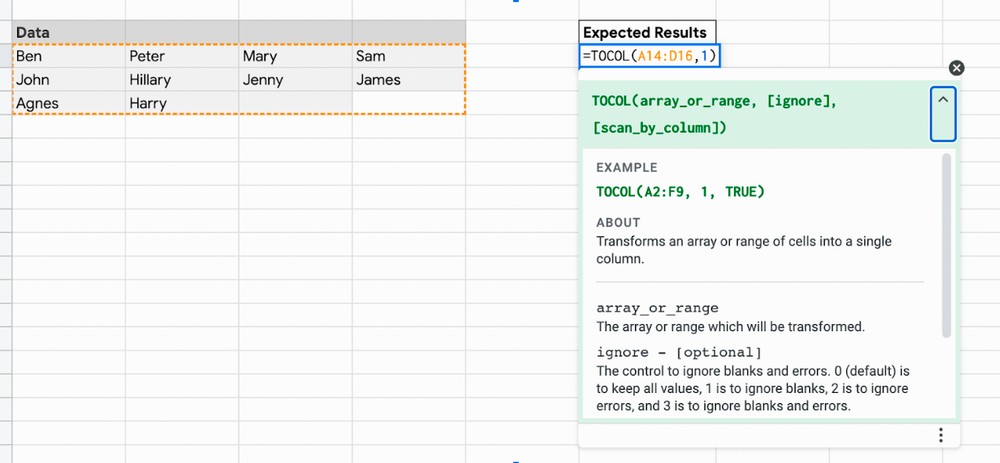Click the TOCOL syntax header in help panel
The image size is (1000, 463).
pyautogui.click(x=714, y=114)
